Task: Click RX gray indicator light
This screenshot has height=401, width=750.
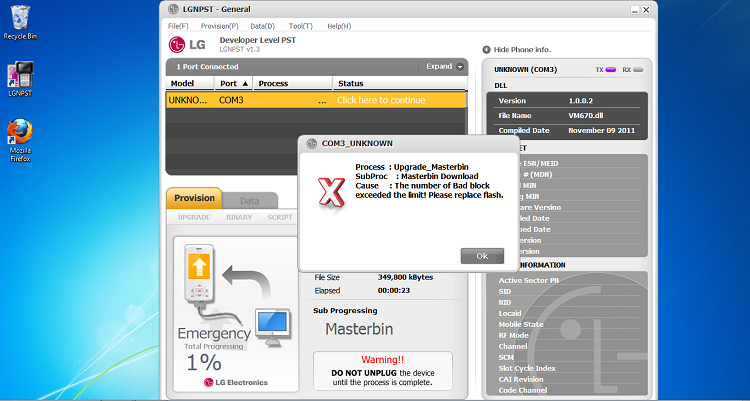Action: [x=638, y=70]
